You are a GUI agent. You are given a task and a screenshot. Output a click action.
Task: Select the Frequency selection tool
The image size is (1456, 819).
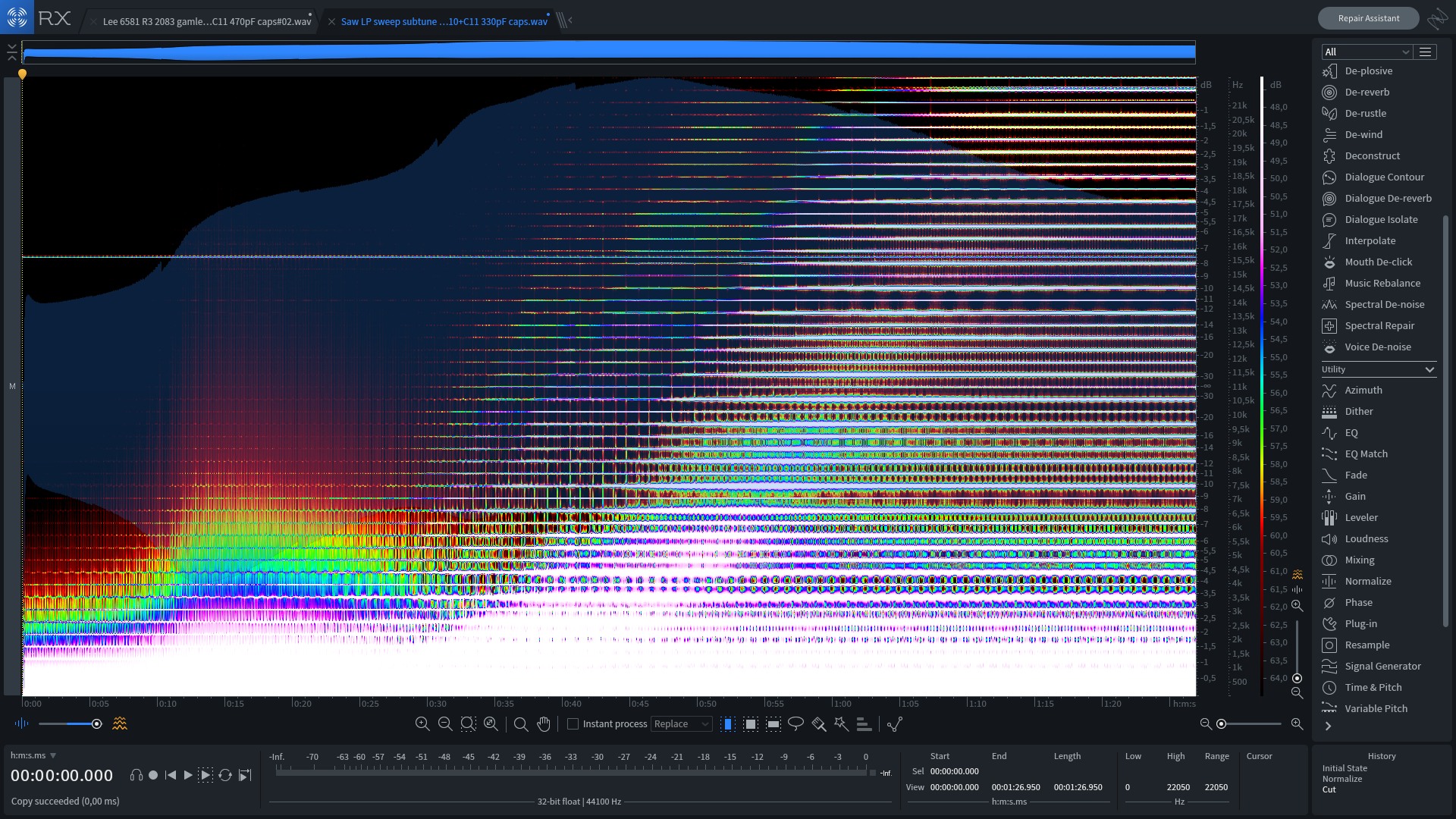tap(773, 724)
